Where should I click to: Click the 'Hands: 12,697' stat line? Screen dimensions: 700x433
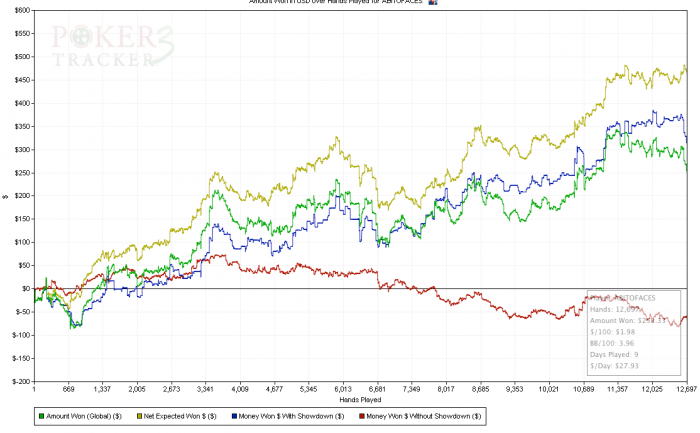(615, 309)
